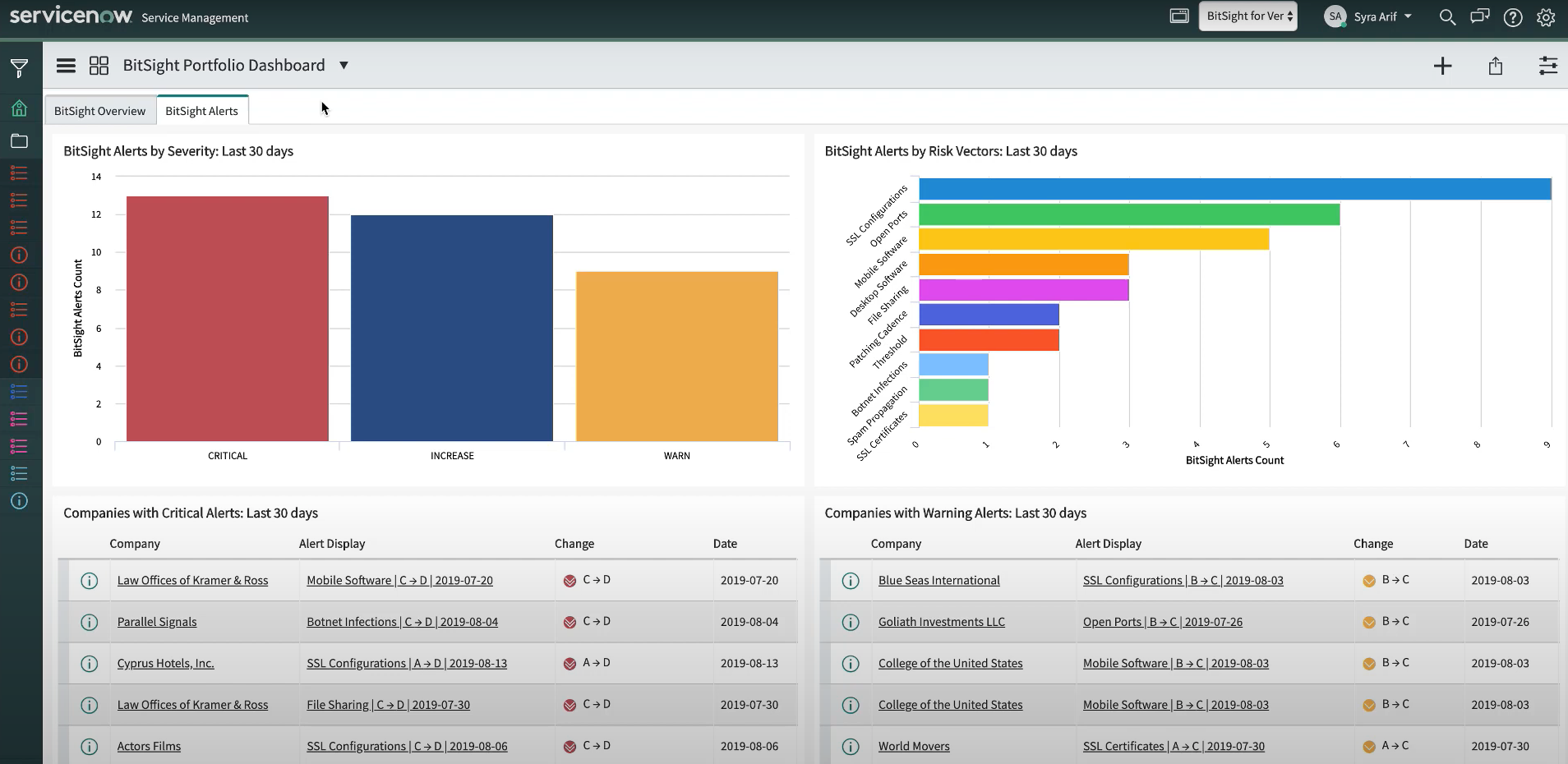This screenshot has width=1568, height=764.
Task: Click the CRITICAL bar in the severity chart
Action: coord(227,319)
